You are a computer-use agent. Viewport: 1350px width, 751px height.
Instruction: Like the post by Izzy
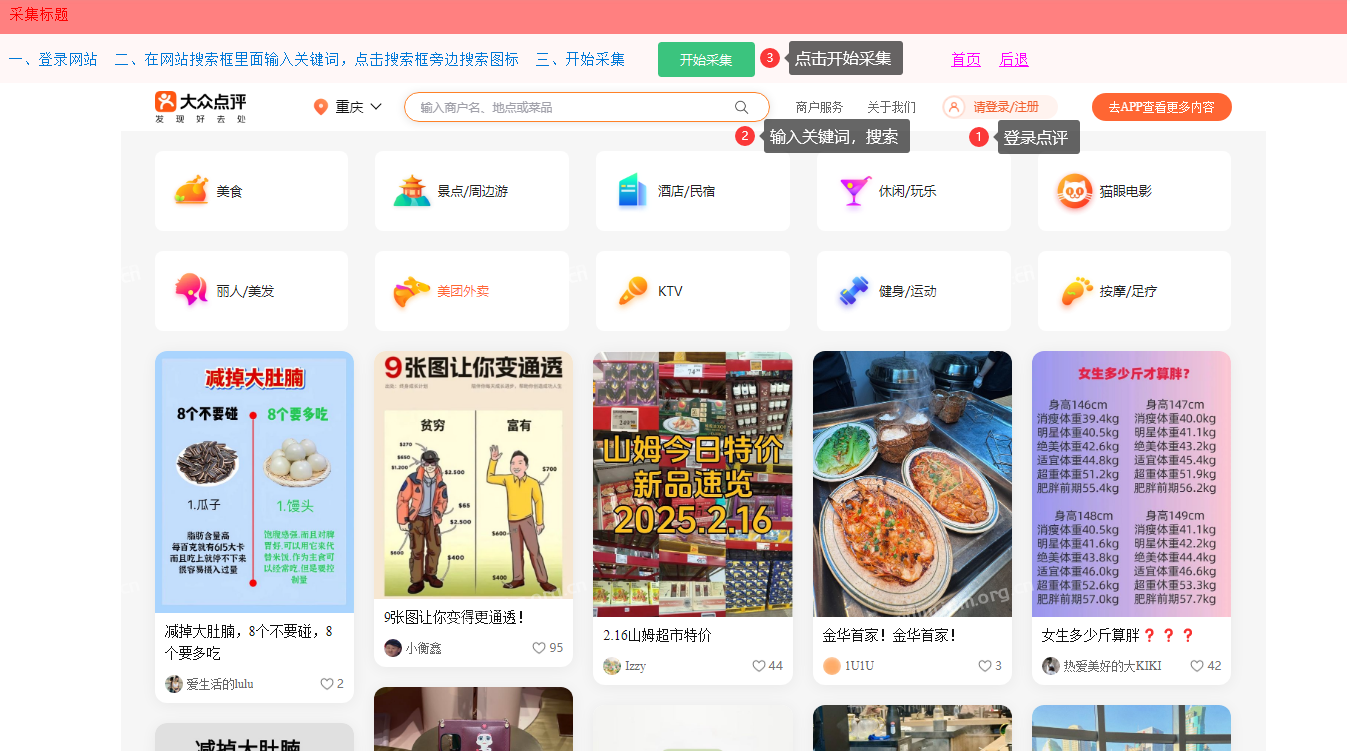[x=758, y=666]
